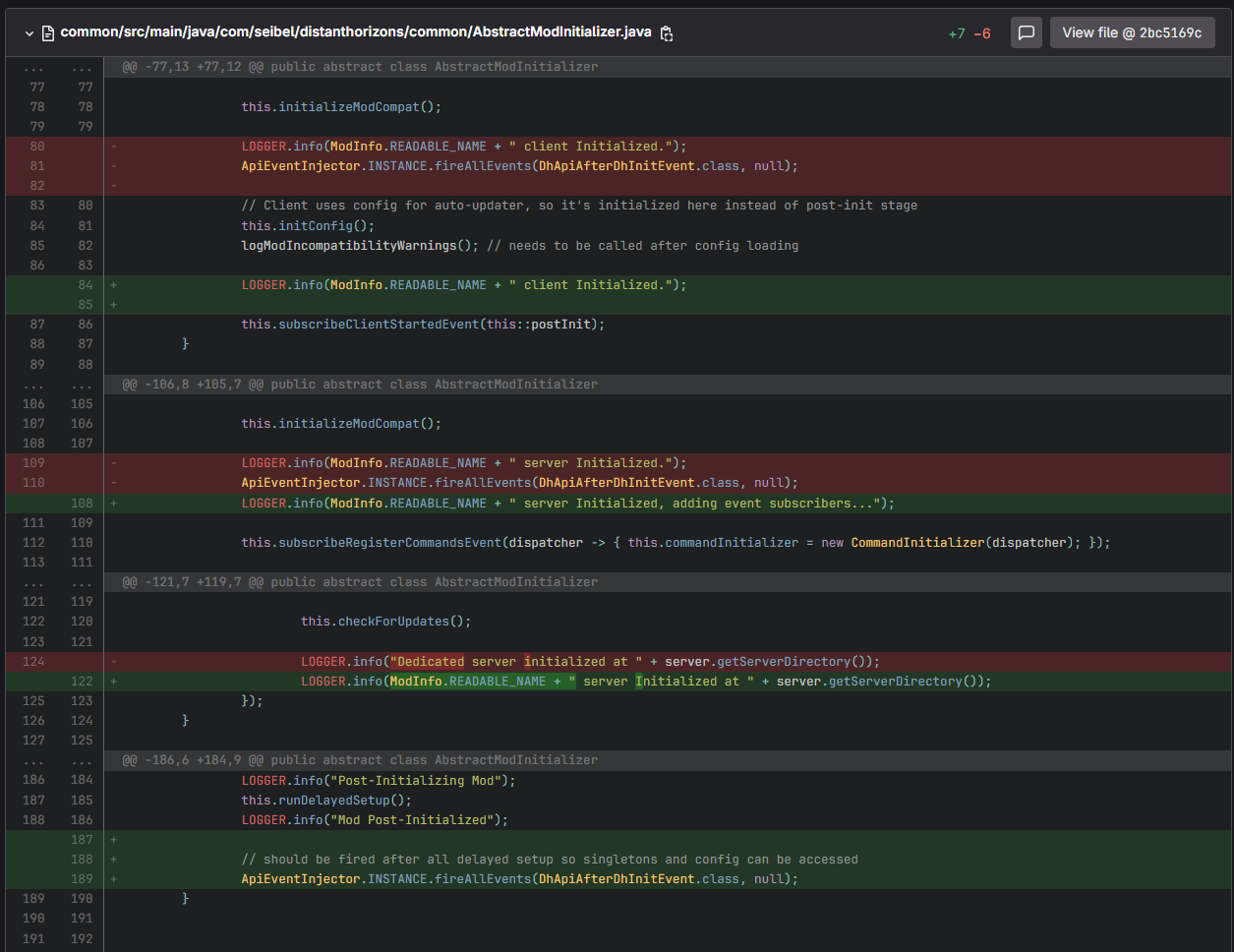This screenshot has height=952, width=1234.
Task: Click the document icon beside the file path
Action: coord(47,32)
